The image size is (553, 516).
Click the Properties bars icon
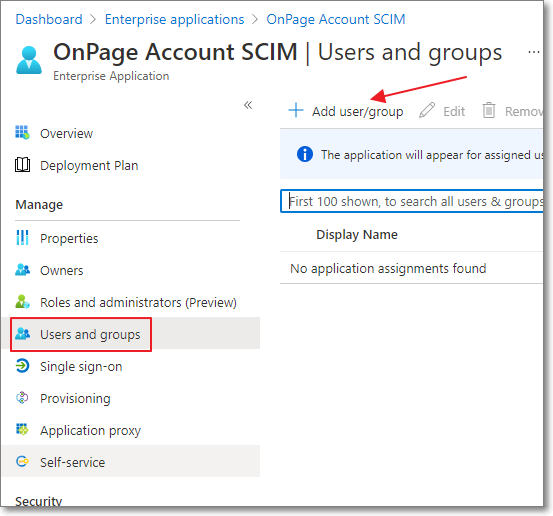pyautogui.click(x=22, y=237)
